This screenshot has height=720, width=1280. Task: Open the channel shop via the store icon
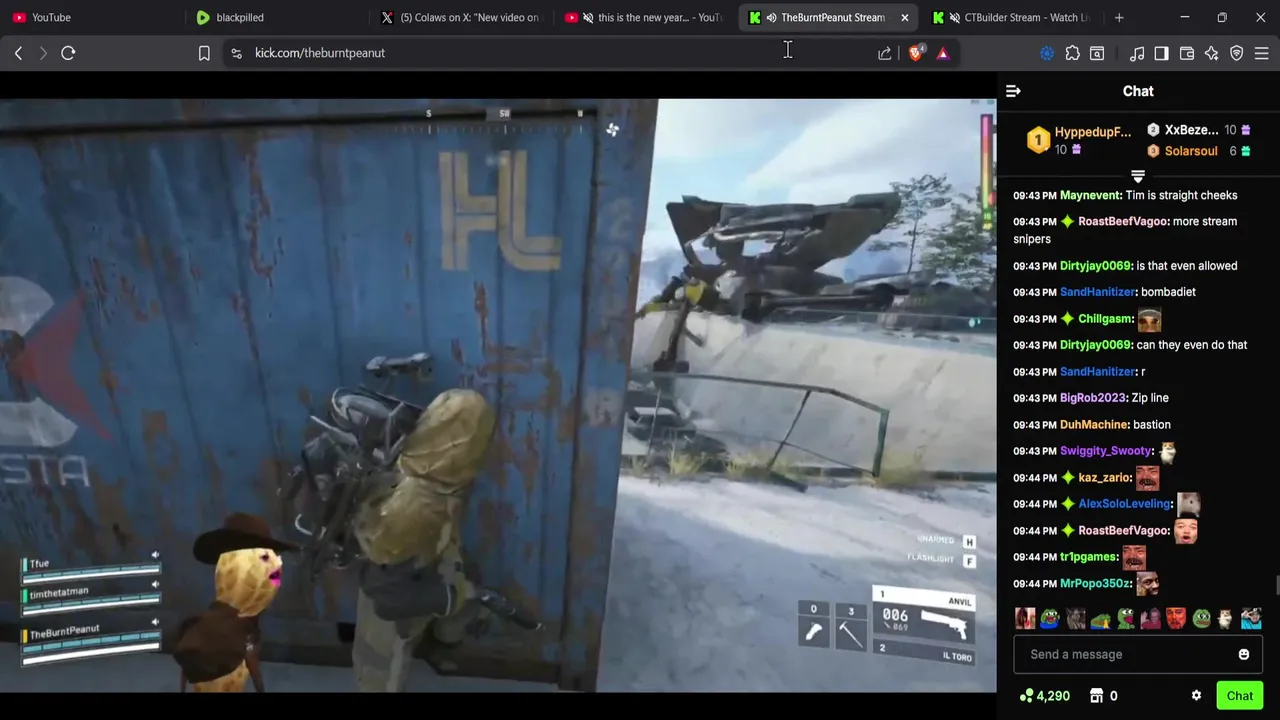click(1096, 696)
